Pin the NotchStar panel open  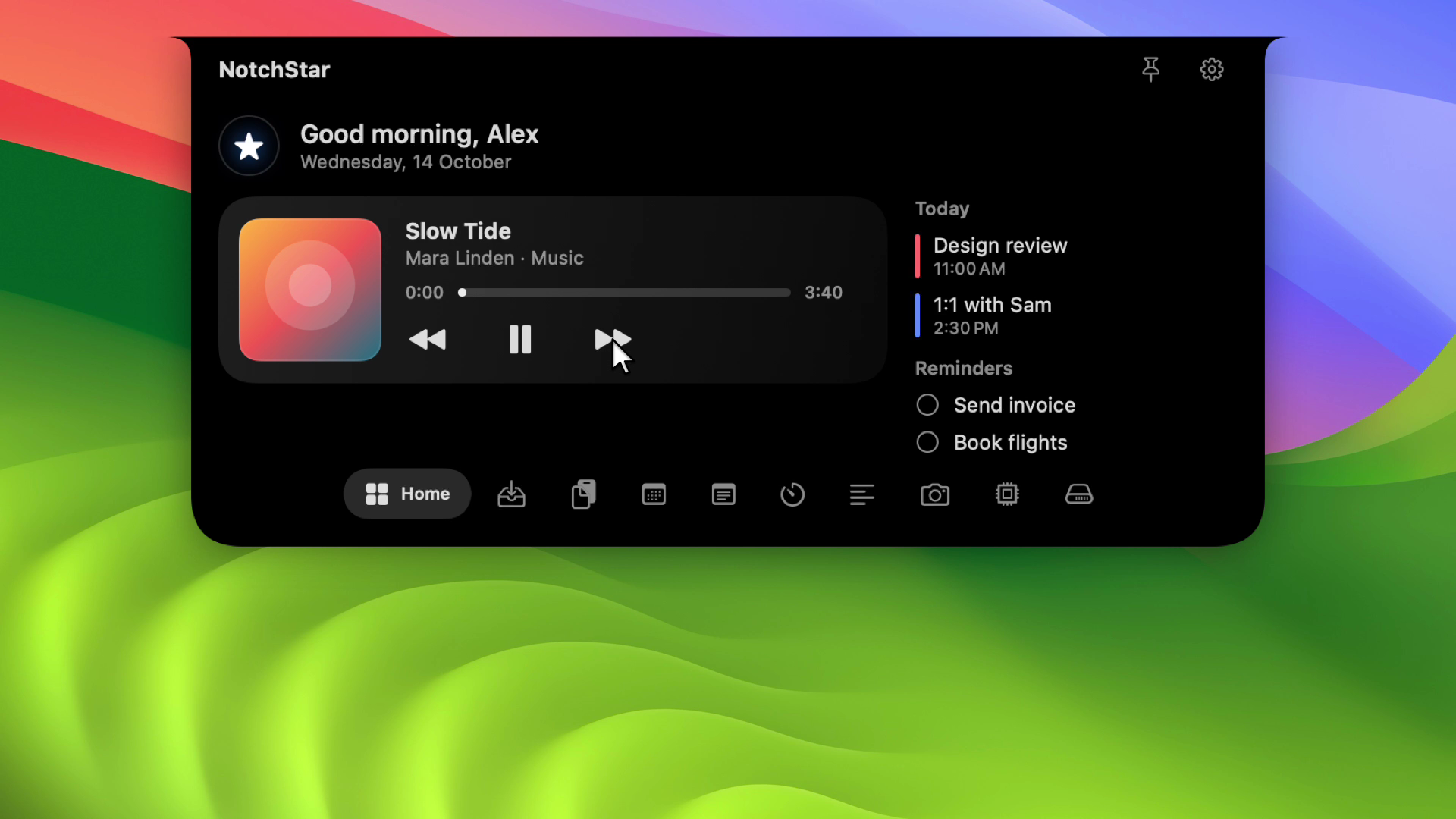[x=1150, y=69]
